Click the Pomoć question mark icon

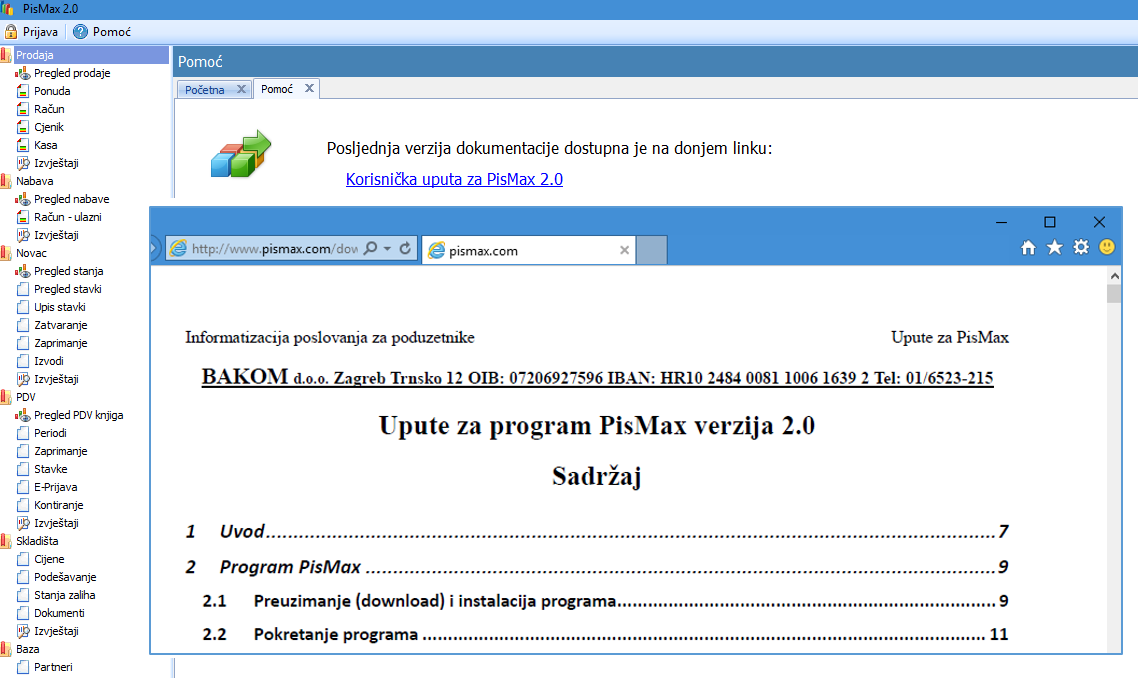point(81,32)
